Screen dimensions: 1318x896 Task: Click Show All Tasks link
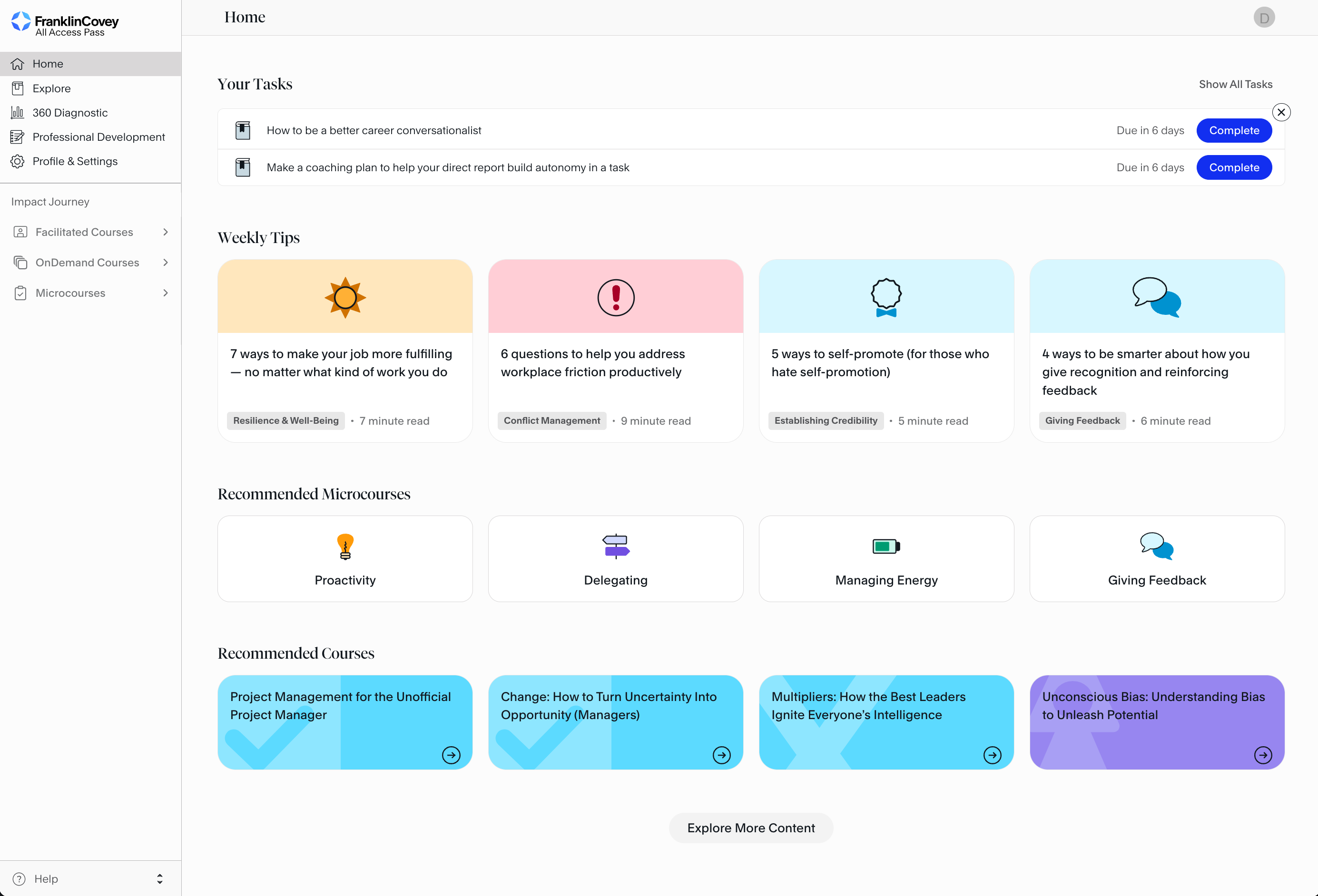[x=1235, y=85]
